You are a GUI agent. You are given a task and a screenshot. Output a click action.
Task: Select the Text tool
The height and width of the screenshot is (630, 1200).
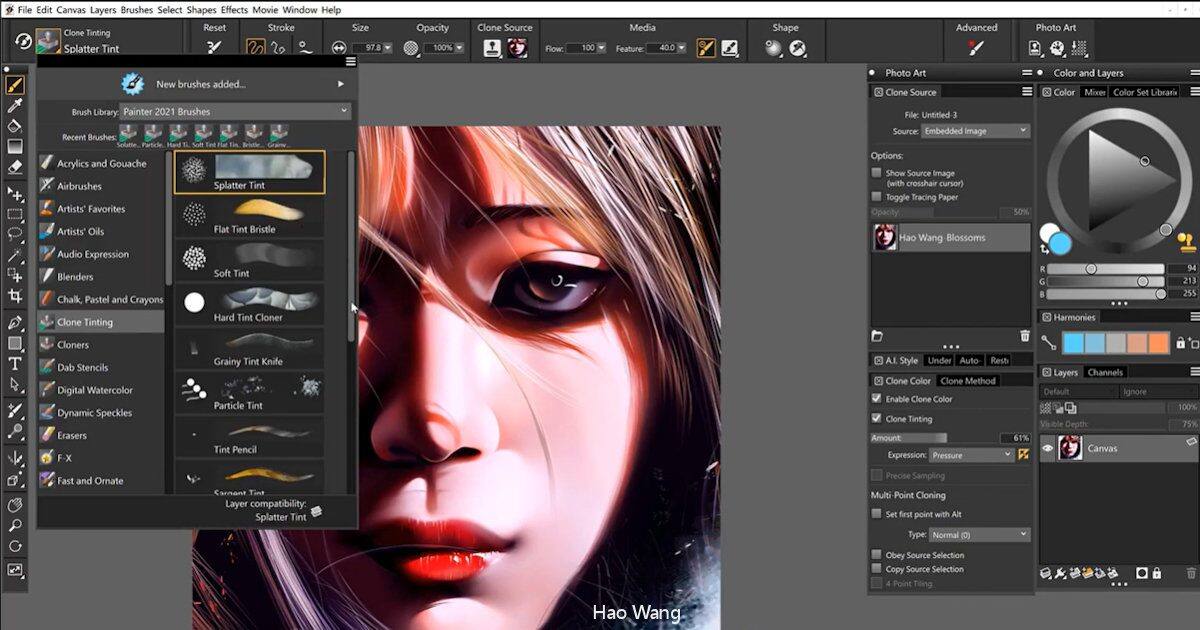point(15,364)
